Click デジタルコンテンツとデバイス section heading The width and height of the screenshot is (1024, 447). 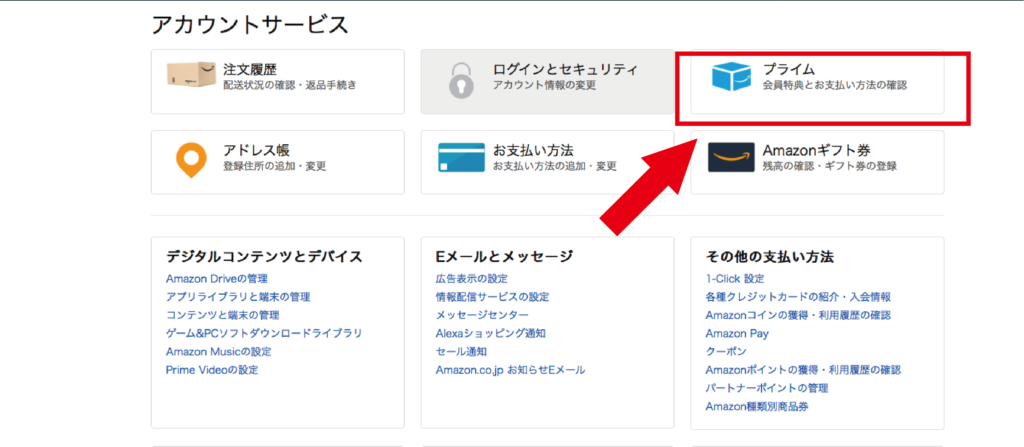click(x=264, y=256)
